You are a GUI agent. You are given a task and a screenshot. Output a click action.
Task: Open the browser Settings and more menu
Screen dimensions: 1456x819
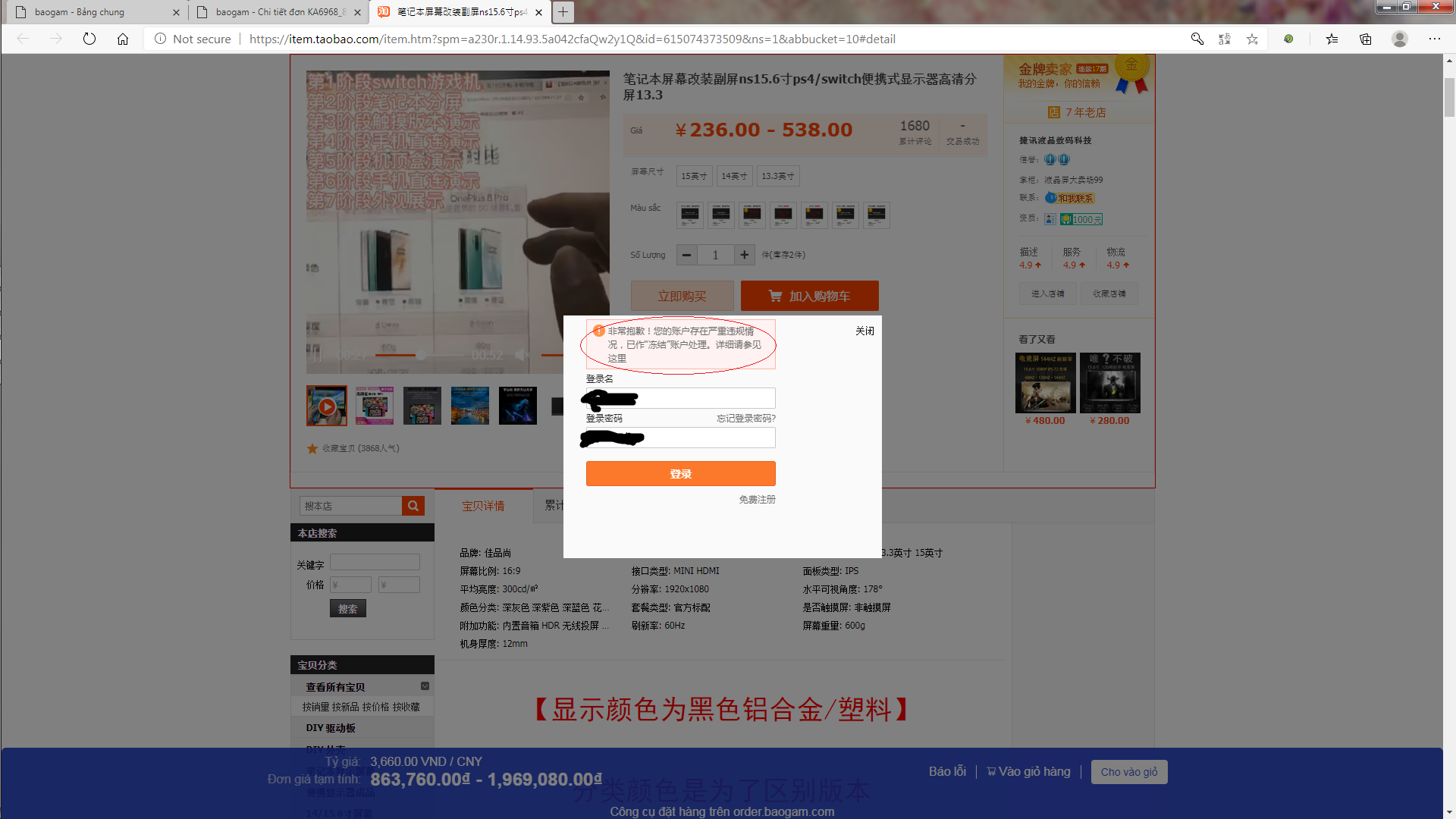click(x=1435, y=39)
